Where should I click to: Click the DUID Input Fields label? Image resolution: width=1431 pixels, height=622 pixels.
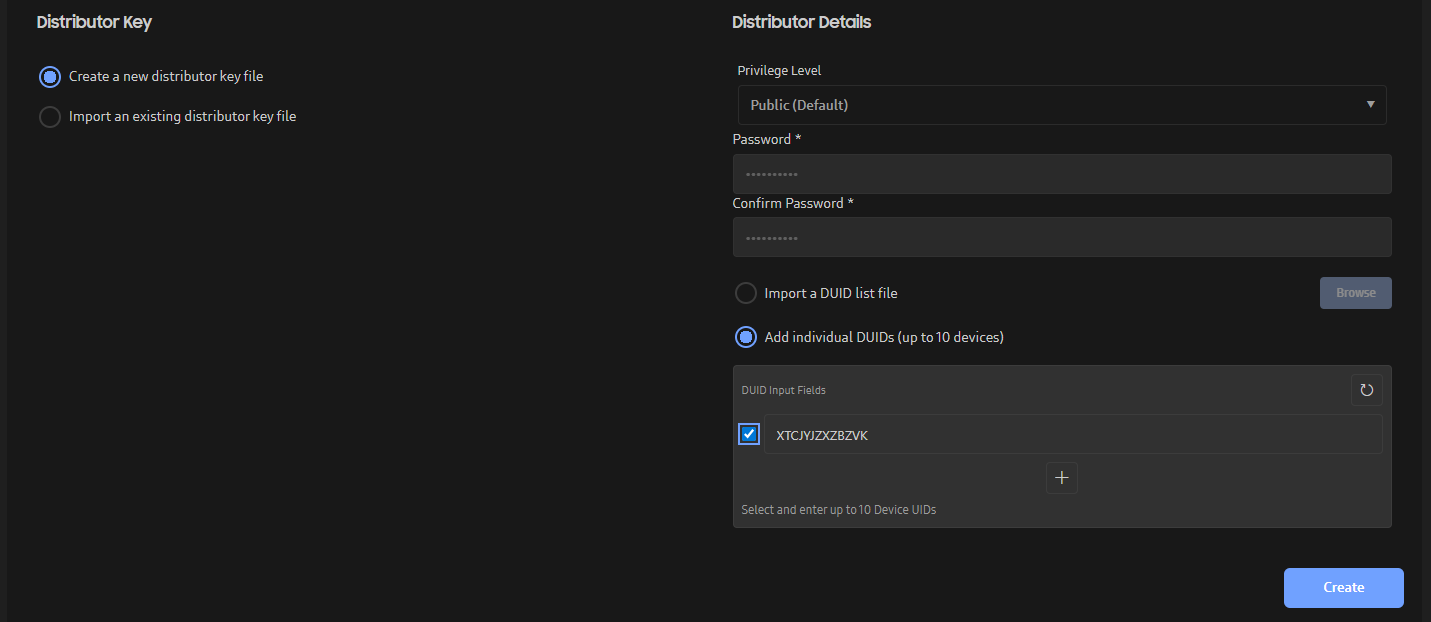point(783,390)
